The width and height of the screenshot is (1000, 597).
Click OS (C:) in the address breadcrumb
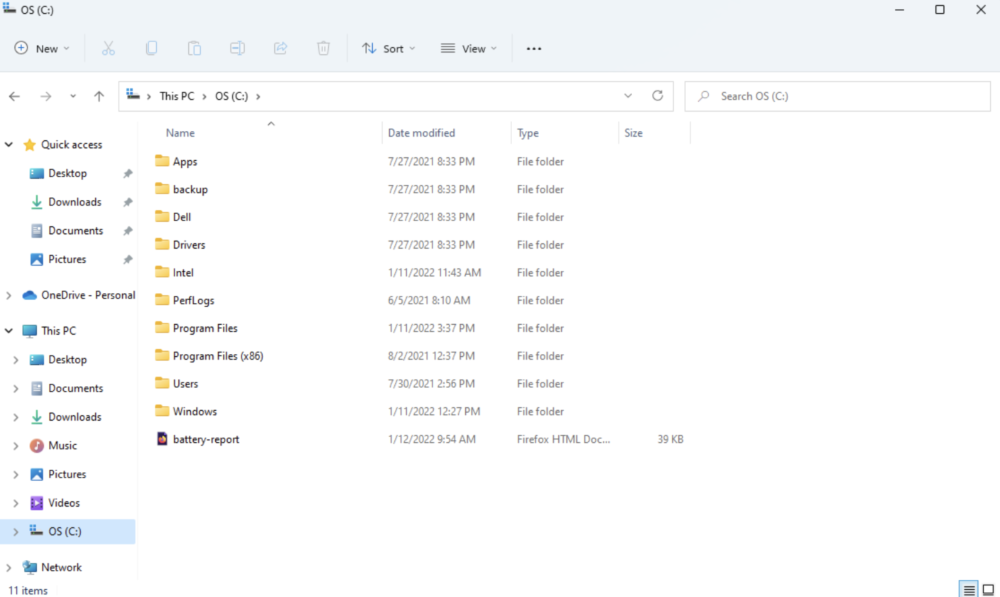[x=231, y=96]
